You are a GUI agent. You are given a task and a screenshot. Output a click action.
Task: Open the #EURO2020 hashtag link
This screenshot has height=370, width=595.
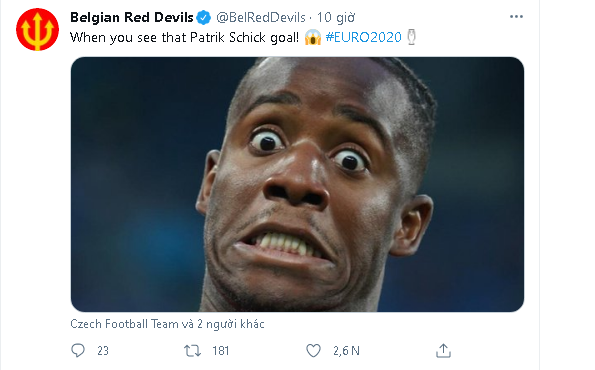[364, 38]
